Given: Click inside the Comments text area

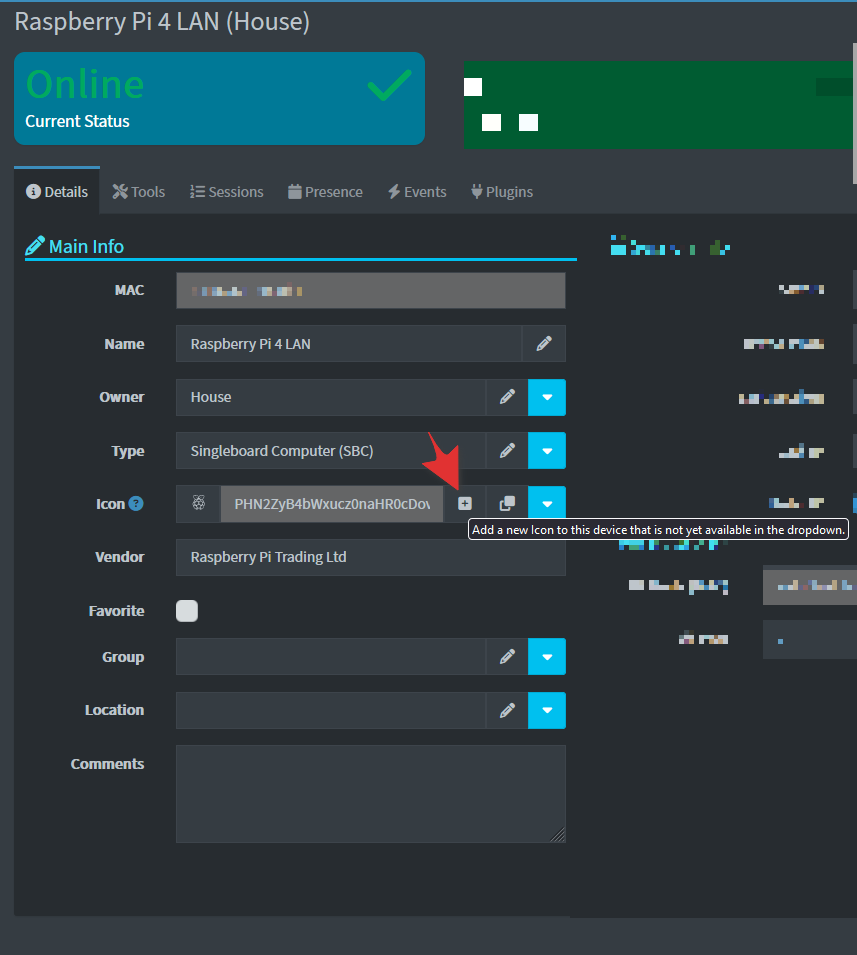Looking at the screenshot, I should click(370, 793).
